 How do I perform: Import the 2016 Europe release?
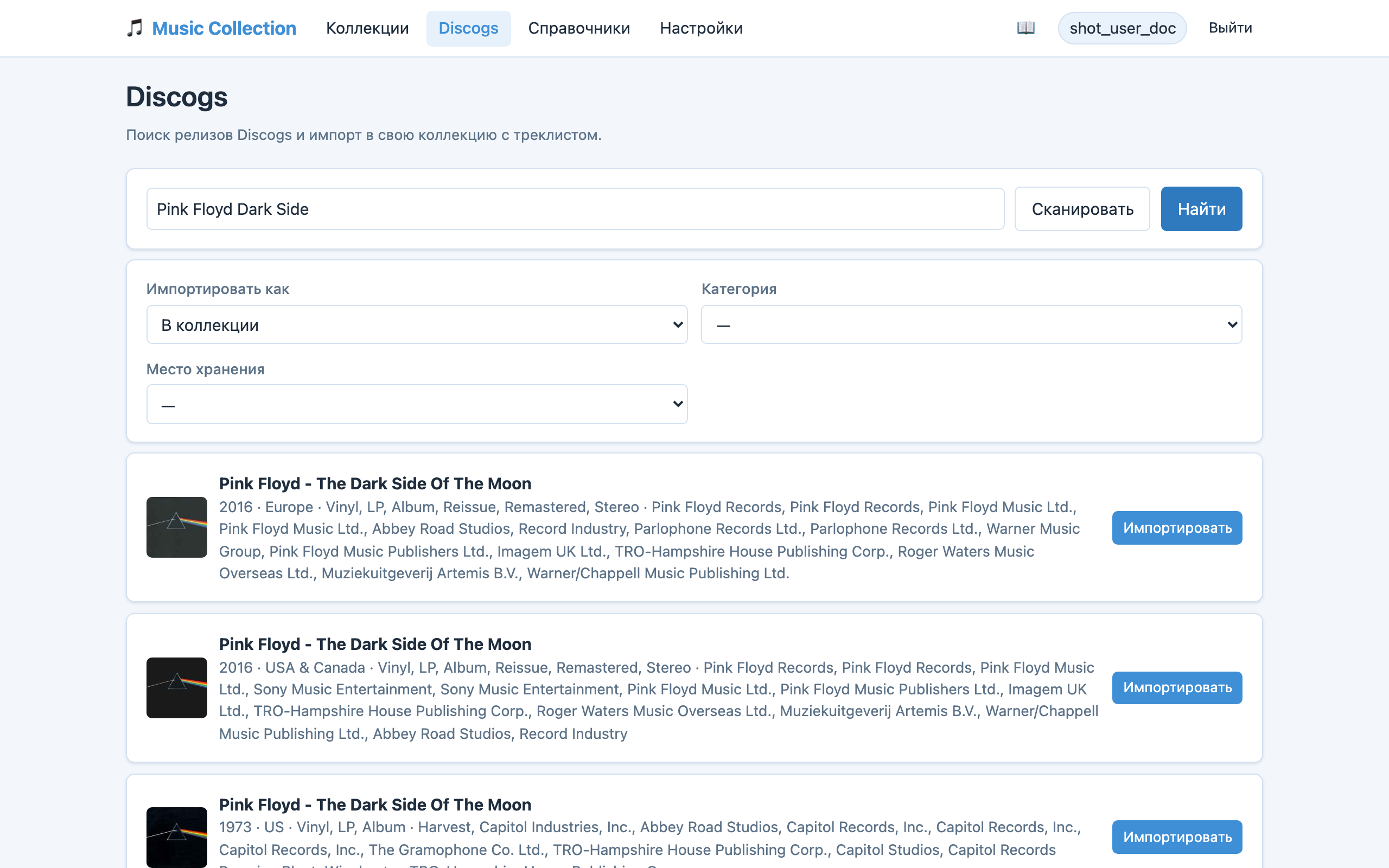1177,527
